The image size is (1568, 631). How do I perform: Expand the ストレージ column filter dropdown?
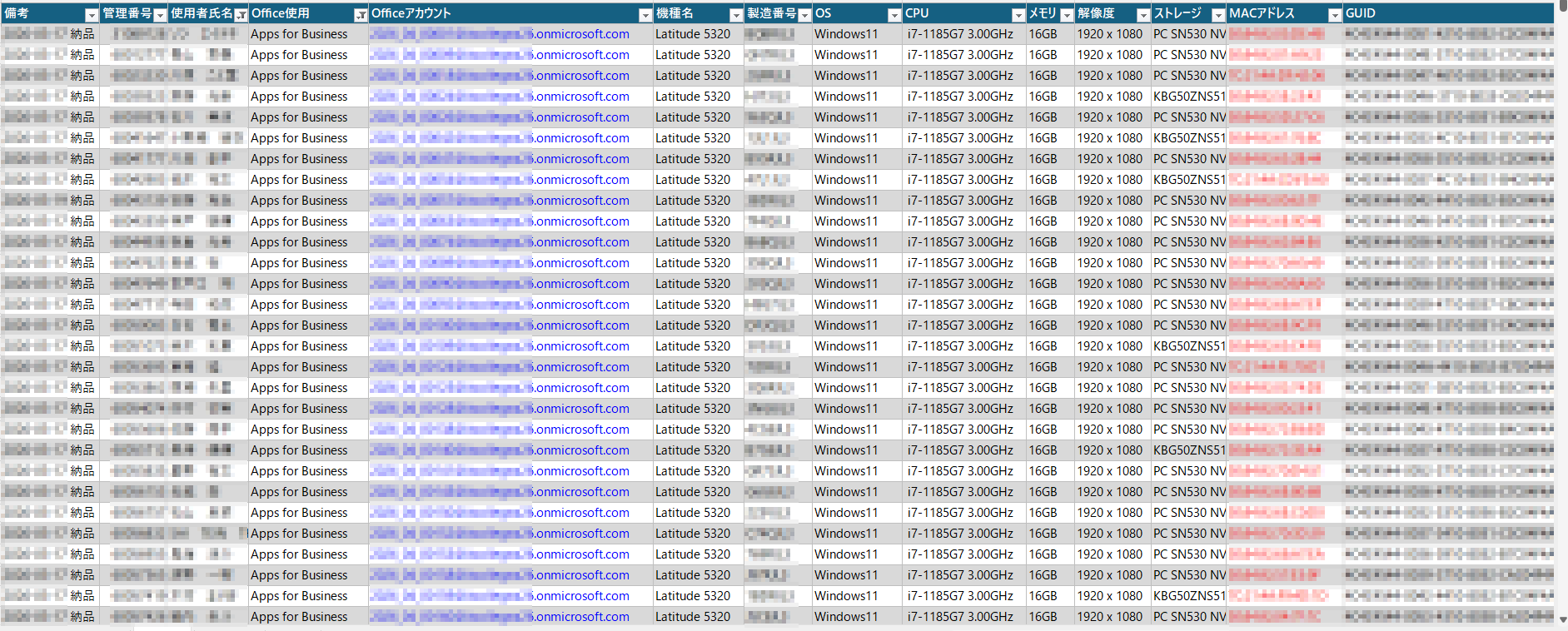(1218, 15)
